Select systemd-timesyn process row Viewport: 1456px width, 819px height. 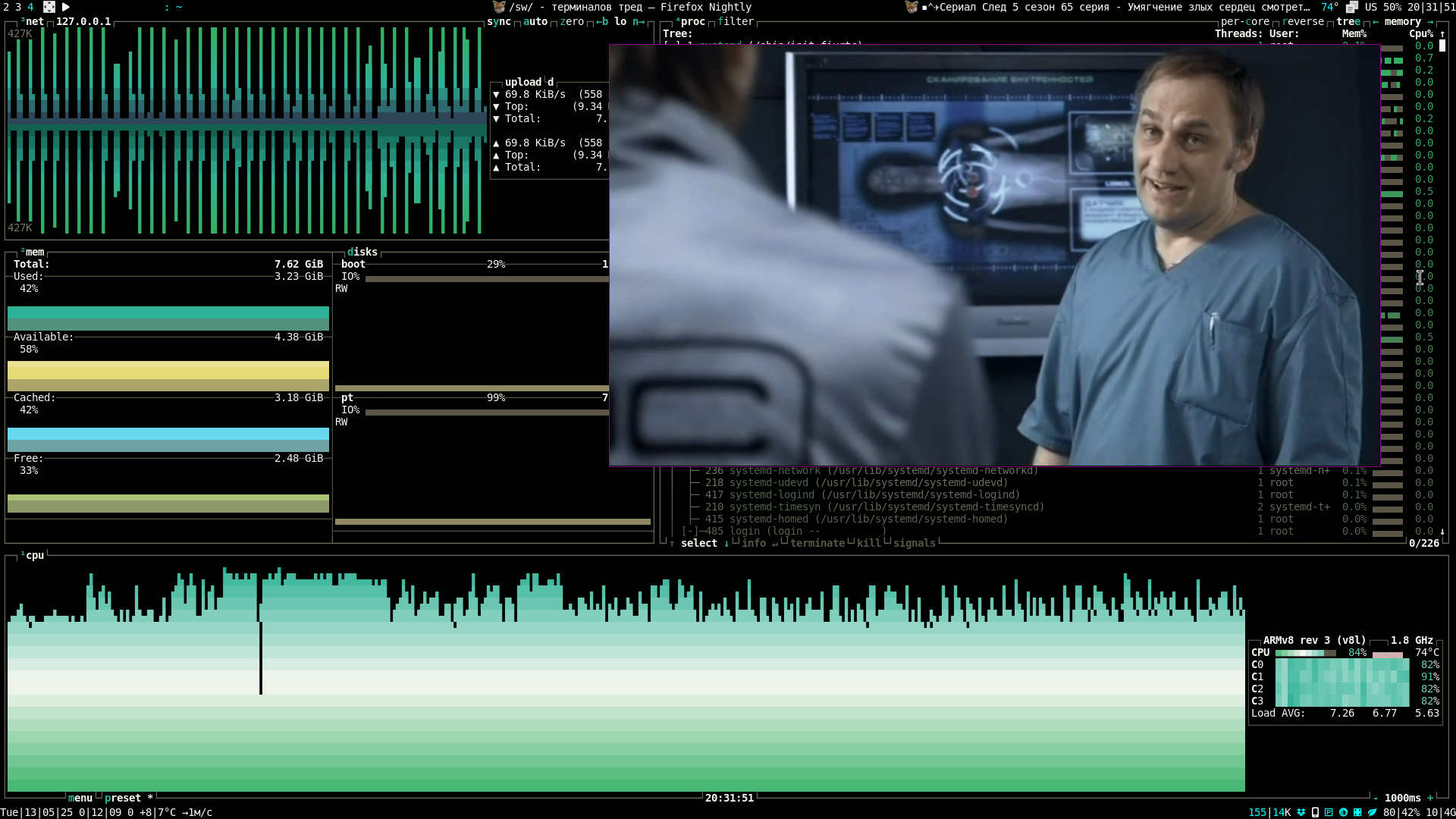pyautogui.click(x=1046, y=507)
